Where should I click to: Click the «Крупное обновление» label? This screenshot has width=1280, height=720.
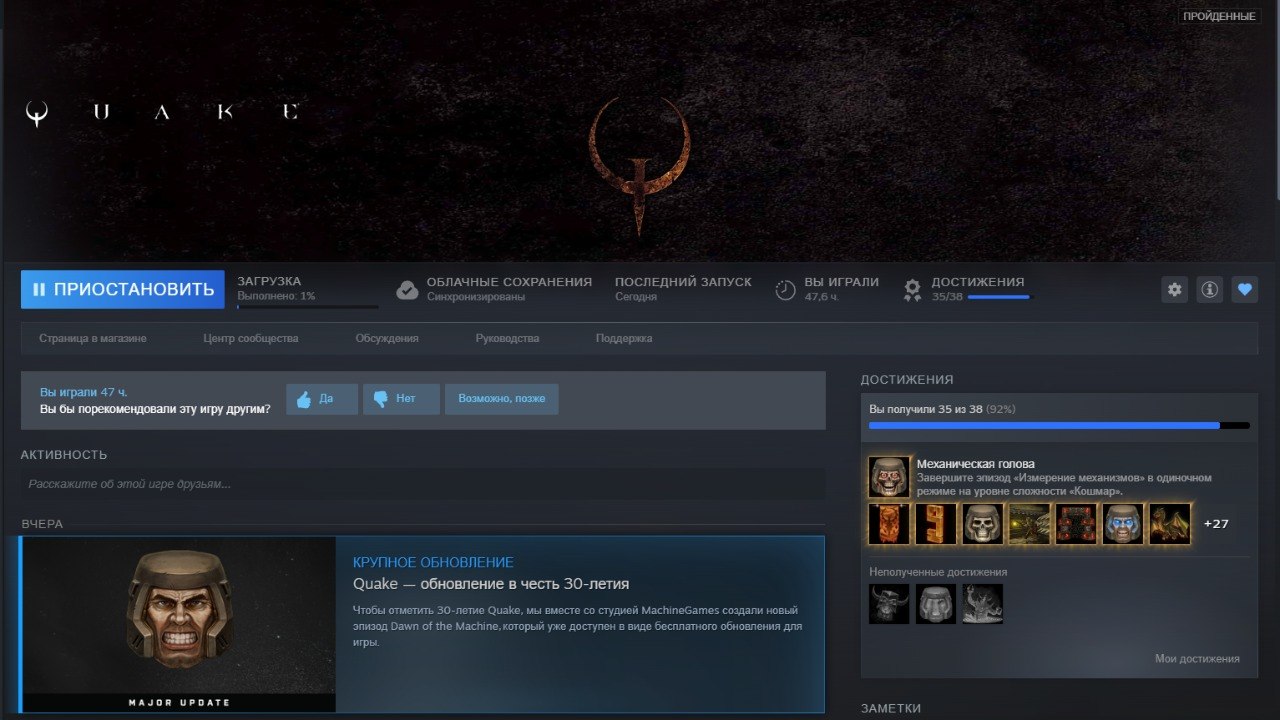coord(433,562)
